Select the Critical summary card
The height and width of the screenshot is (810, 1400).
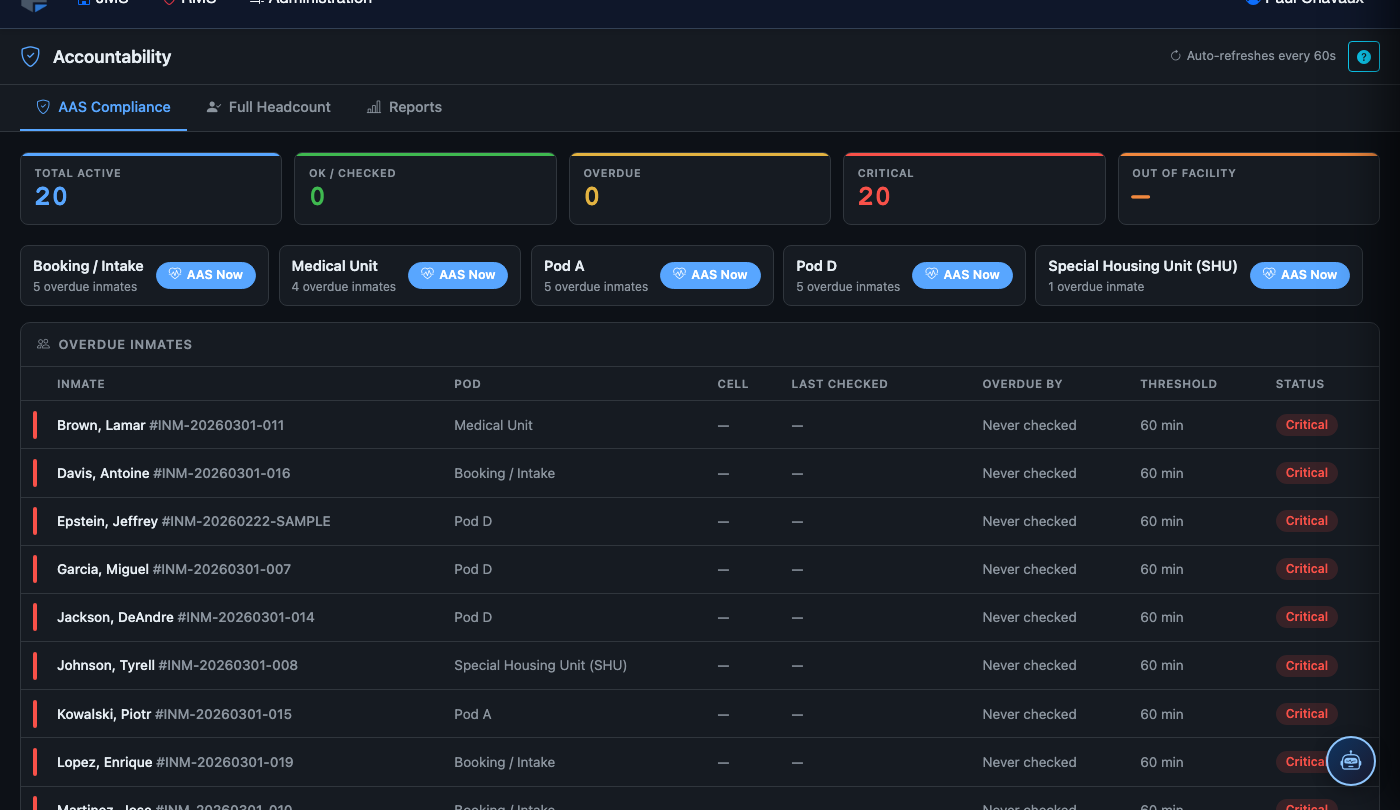coord(974,189)
